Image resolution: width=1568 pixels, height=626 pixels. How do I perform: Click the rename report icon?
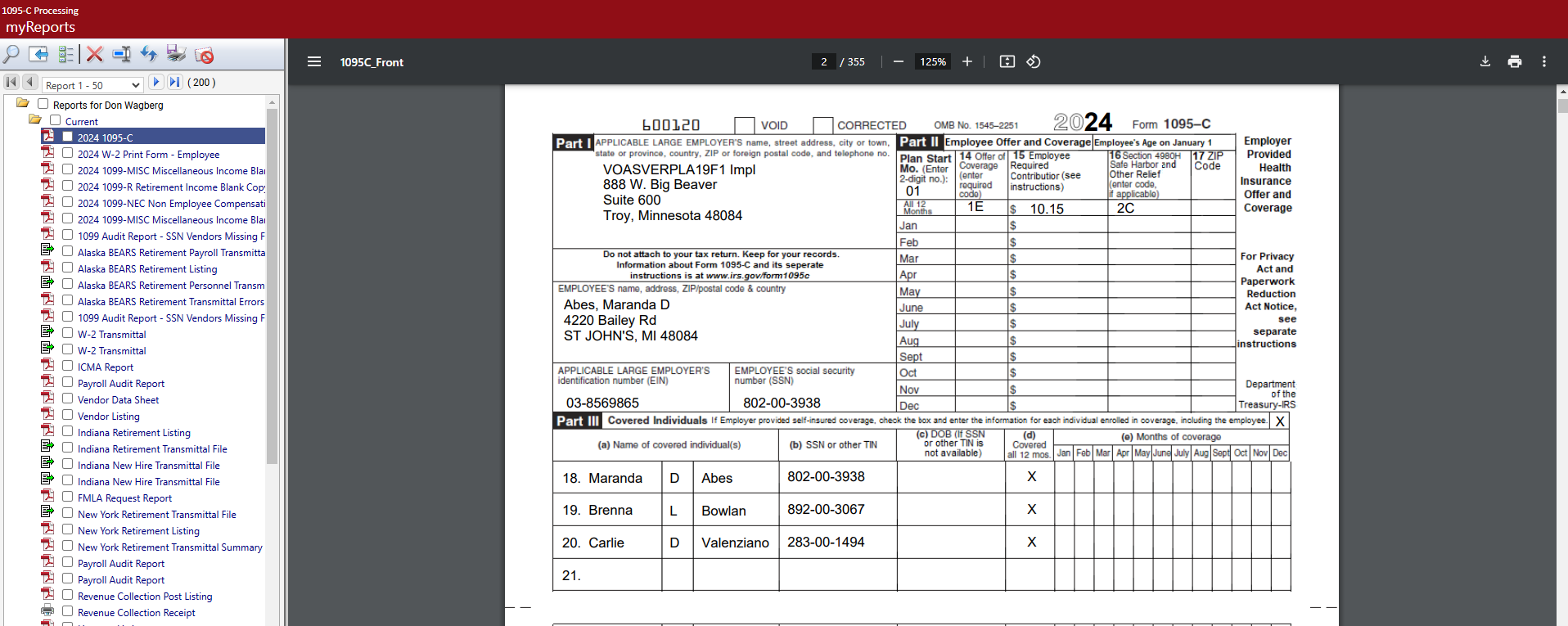click(122, 55)
